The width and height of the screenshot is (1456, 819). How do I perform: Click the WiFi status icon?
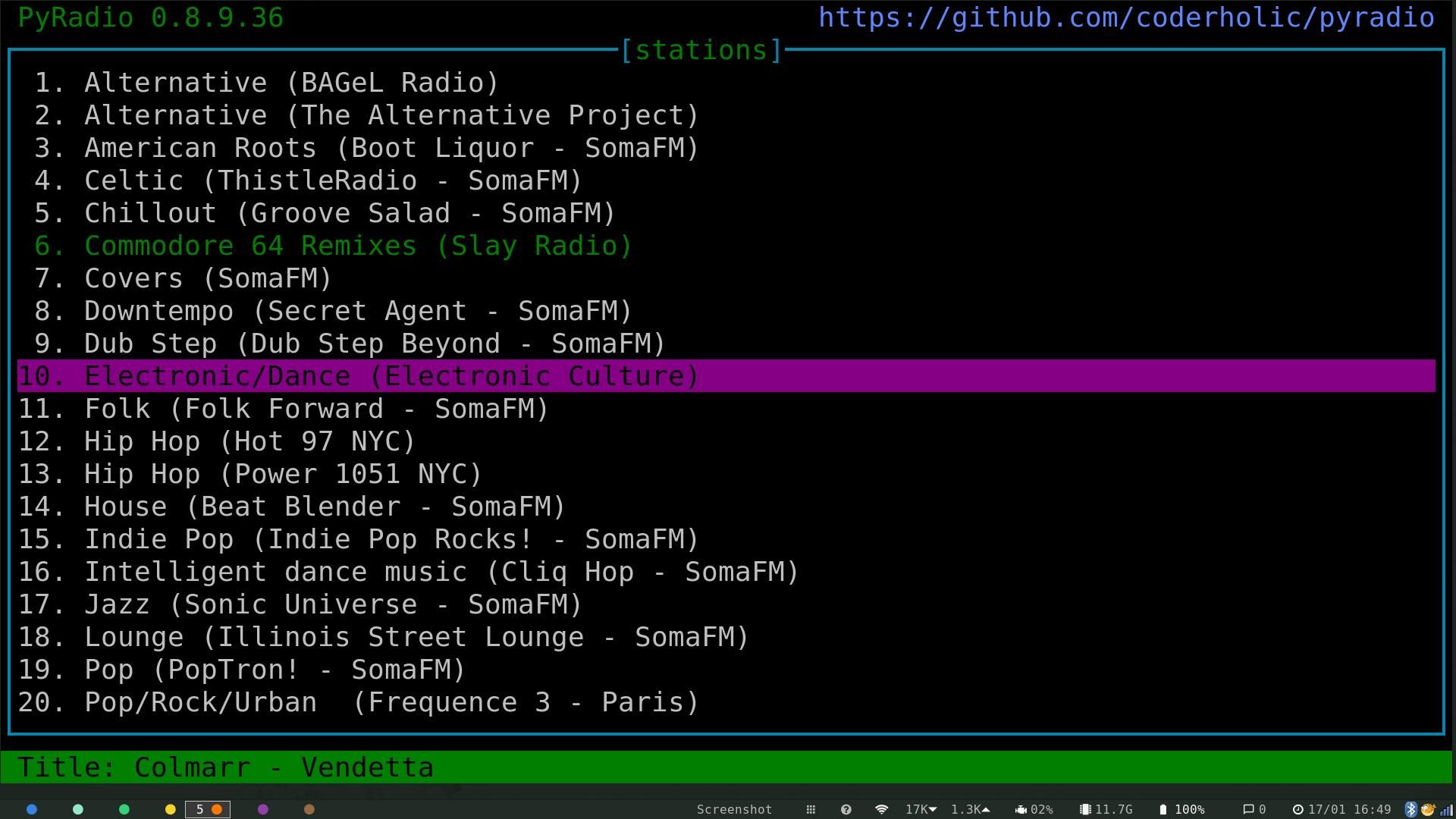(881, 809)
